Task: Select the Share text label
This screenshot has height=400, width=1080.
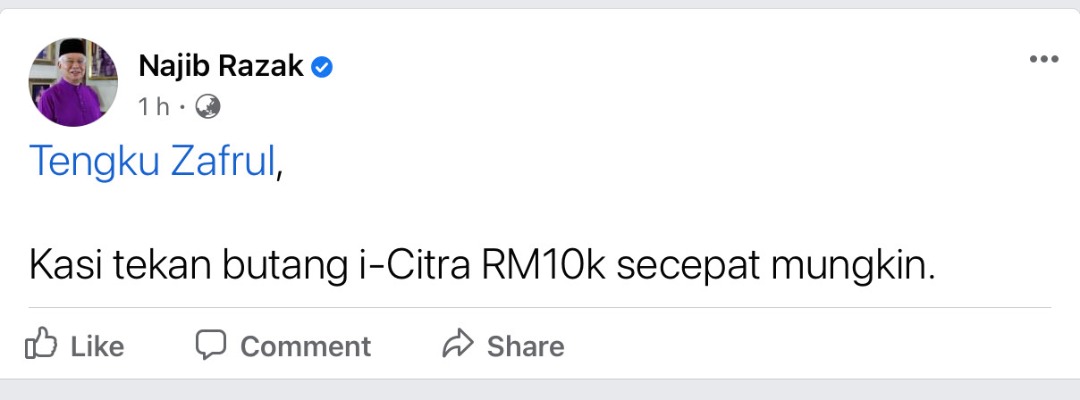Action: pos(526,346)
